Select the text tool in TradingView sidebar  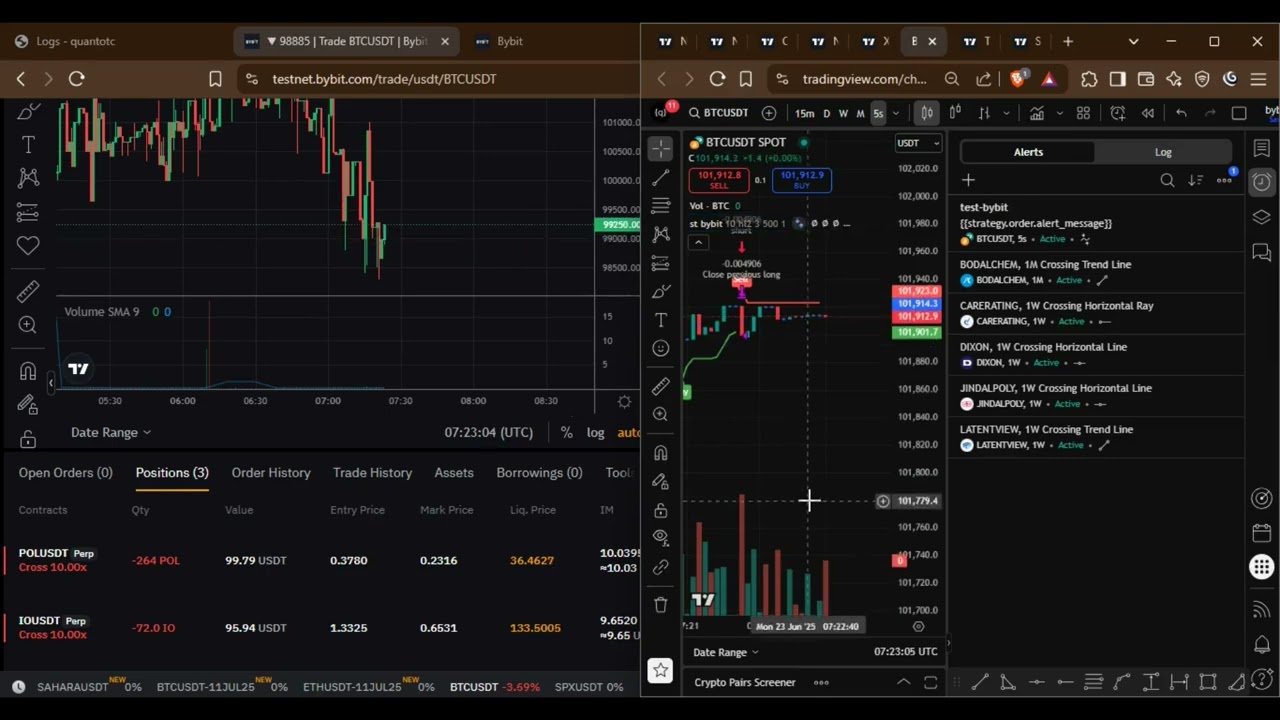(660, 320)
